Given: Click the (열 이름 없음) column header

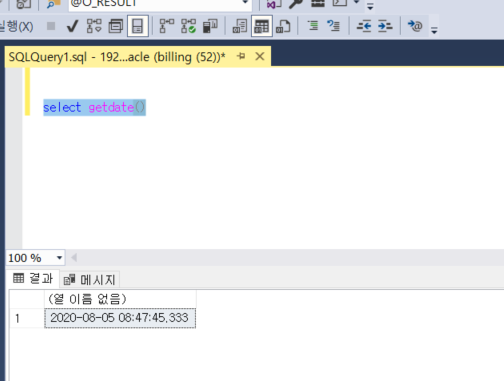Looking at the screenshot, I should (120, 299).
